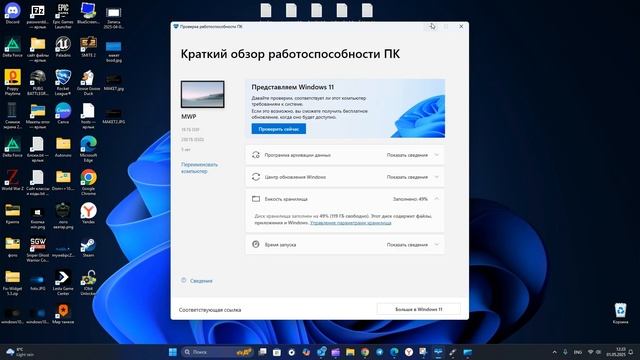The height and width of the screenshot is (360, 640).
Task: Click 'Показать сведения' in startup time row
Action: (x=407, y=245)
